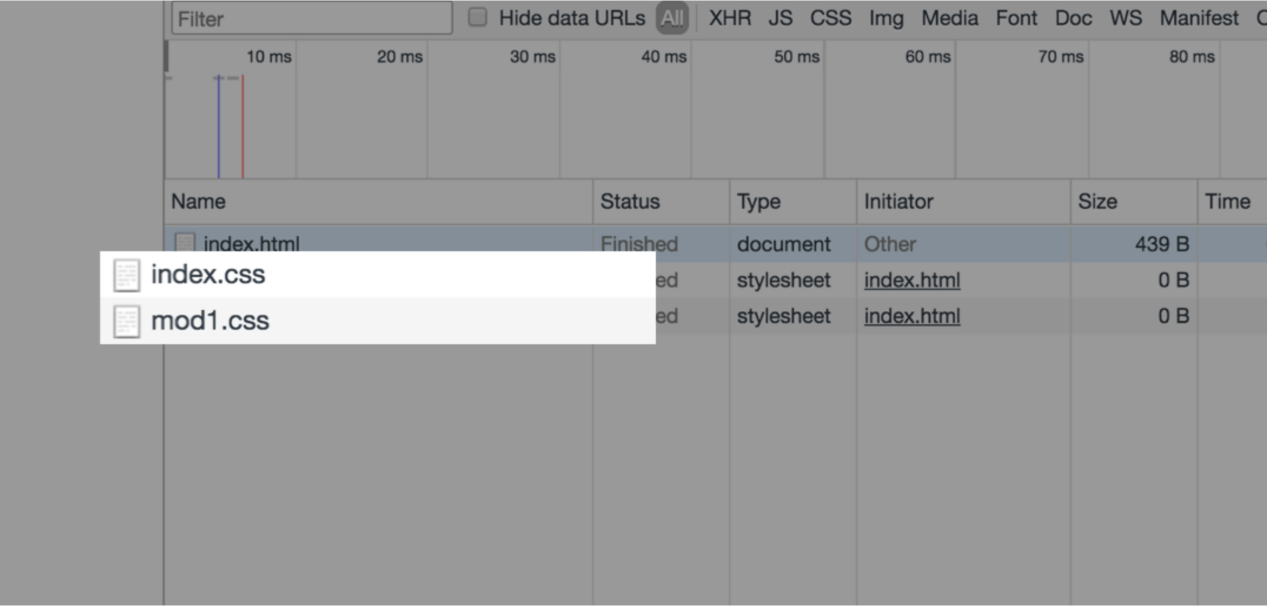This screenshot has width=1267, height=606.
Task: Filter requests by Font
Action: [1017, 18]
